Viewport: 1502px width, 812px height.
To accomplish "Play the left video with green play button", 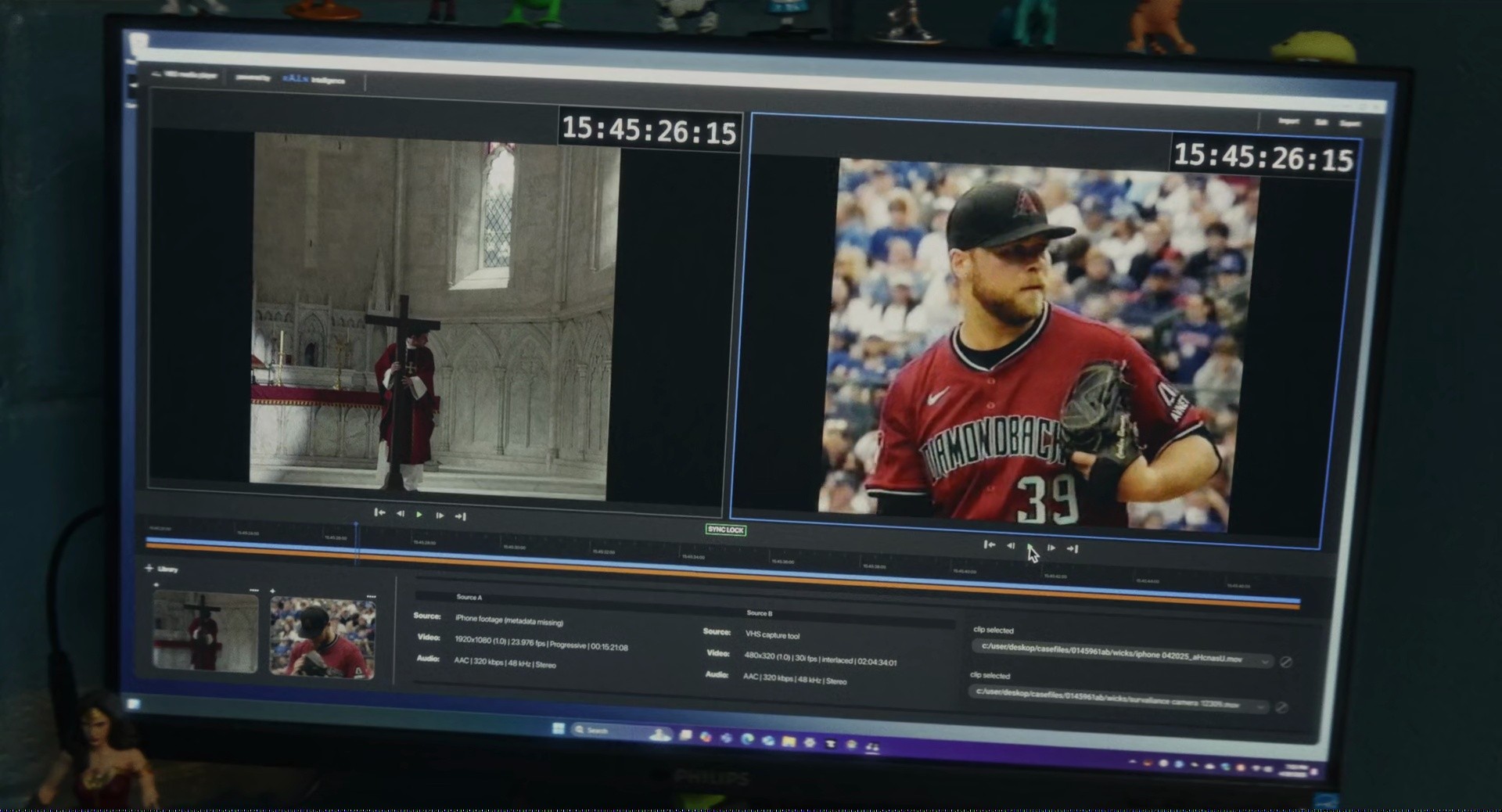I will click(419, 514).
